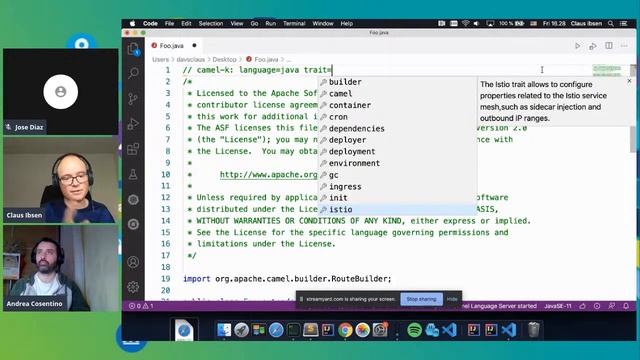Choose the container trait suggestion

(397, 105)
